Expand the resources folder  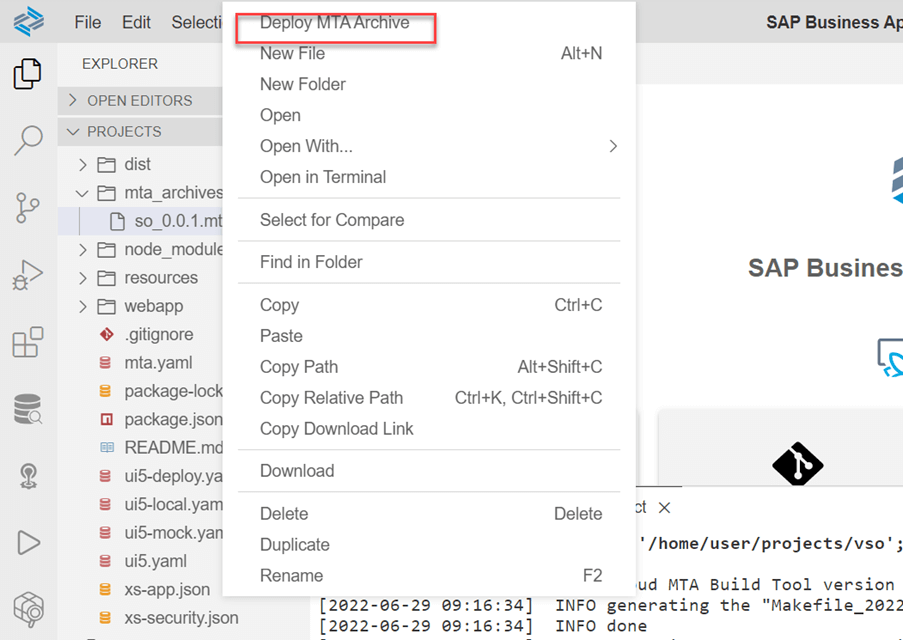point(83,278)
